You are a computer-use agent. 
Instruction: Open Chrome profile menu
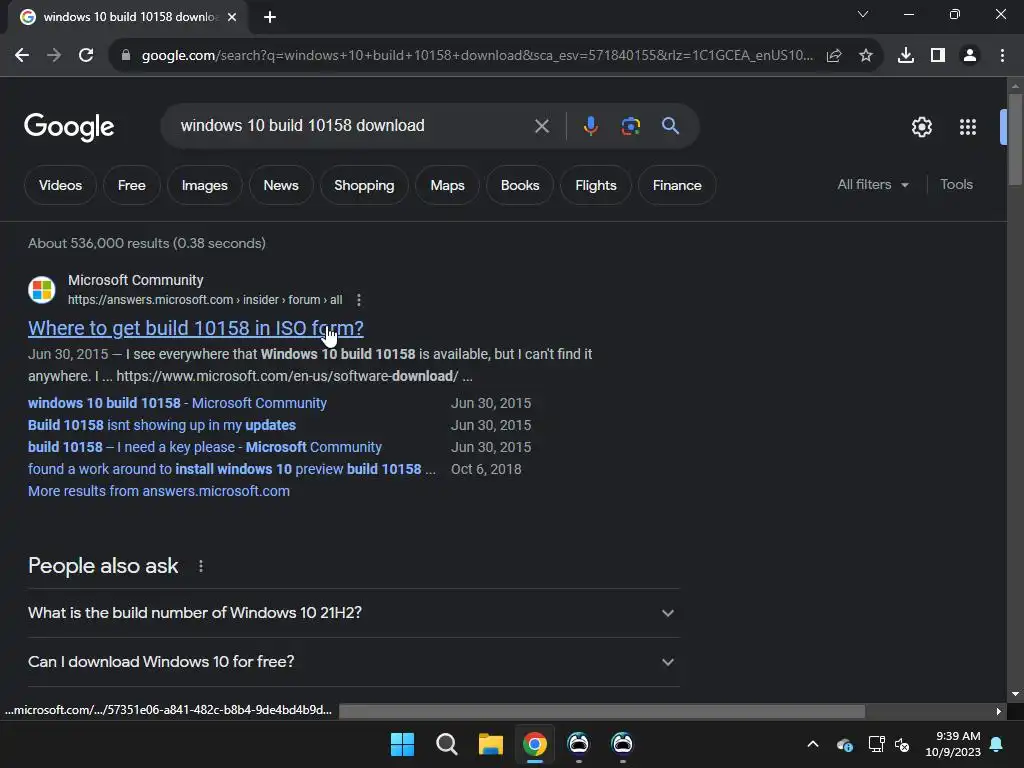[x=970, y=56]
